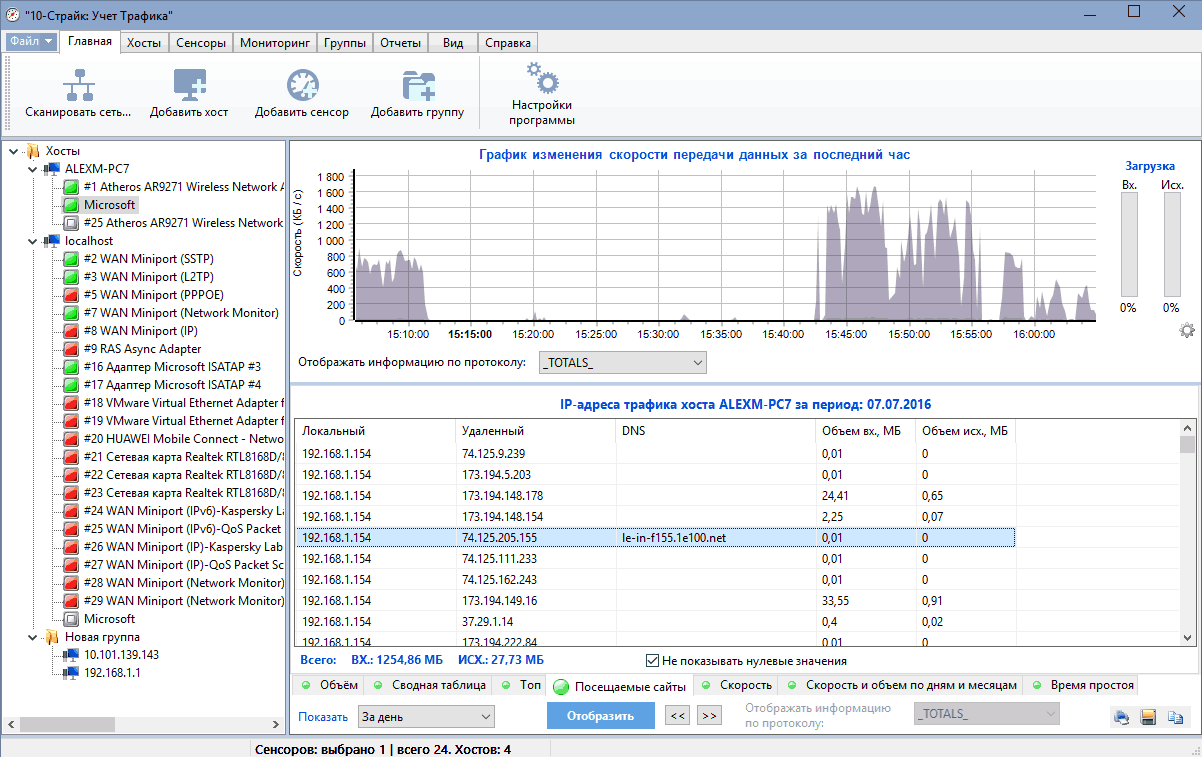Click the Объем вх., МБ column header
This screenshot has height=757, width=1202.
[x=865, y=431]
